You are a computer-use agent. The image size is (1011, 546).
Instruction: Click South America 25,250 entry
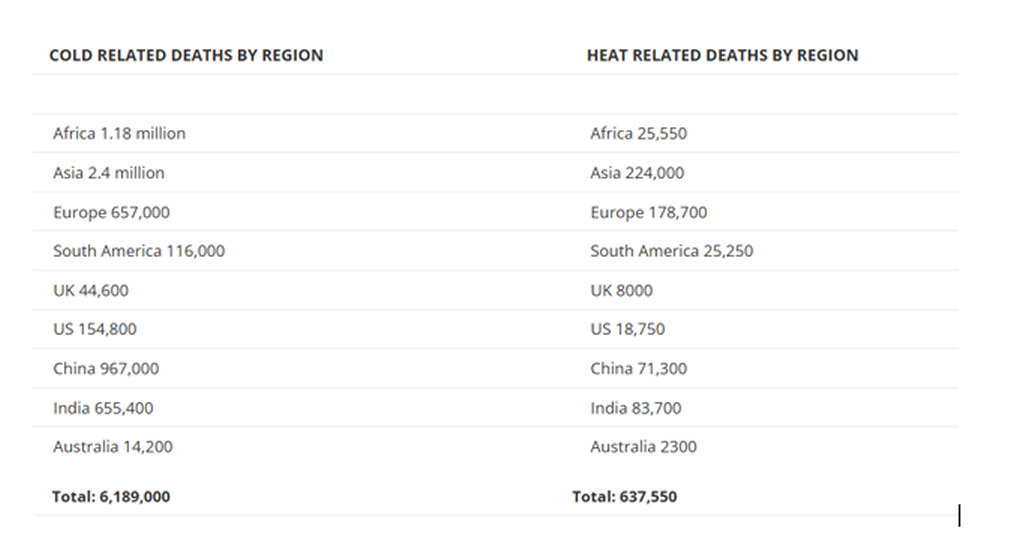(x=671, y=251)
